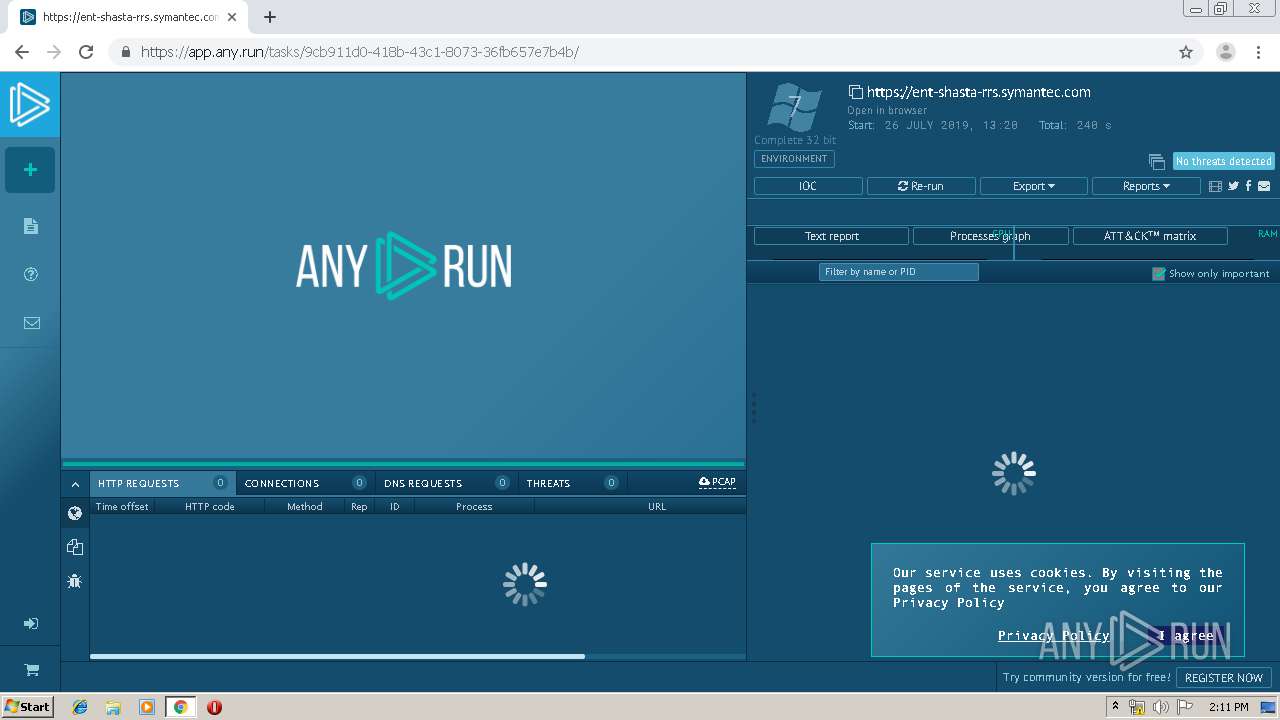Collapse the network panel with the chevron
Viewport: 1280px width, 720px height.
coord(75,484)
